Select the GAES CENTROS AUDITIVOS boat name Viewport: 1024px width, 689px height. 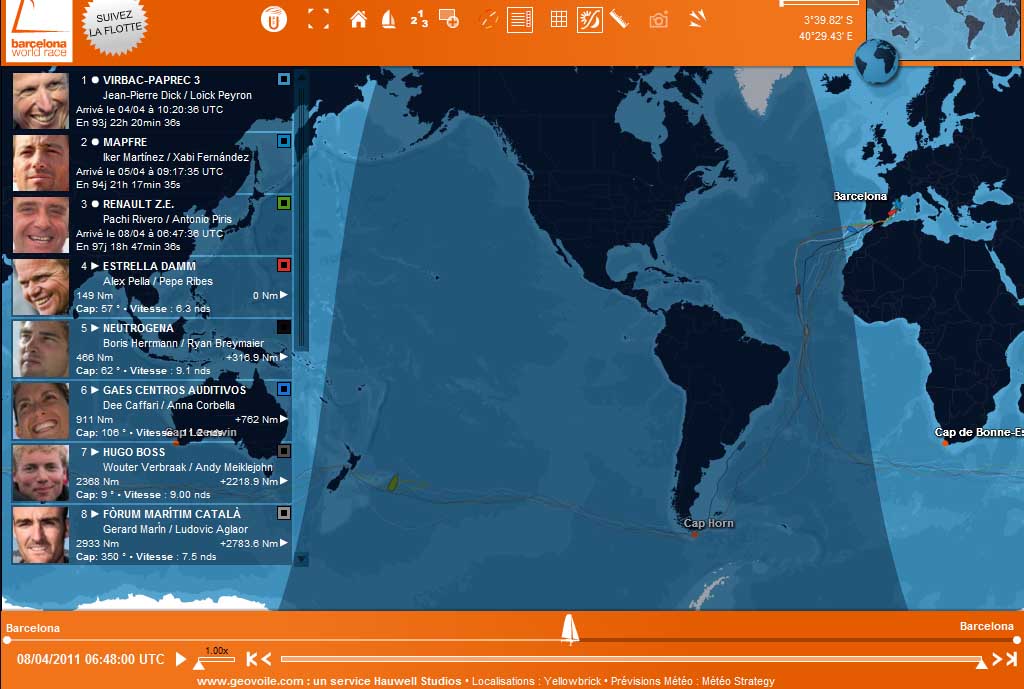174,390
